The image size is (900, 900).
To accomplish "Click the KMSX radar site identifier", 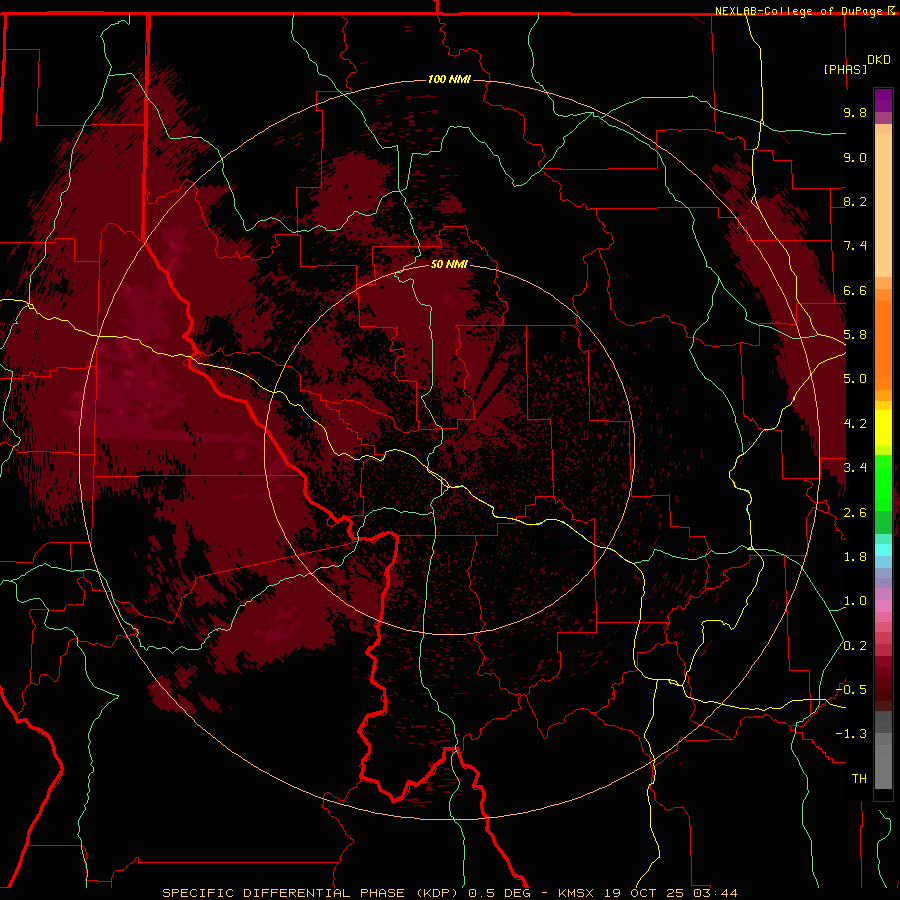I will click(x=577, y=893).
